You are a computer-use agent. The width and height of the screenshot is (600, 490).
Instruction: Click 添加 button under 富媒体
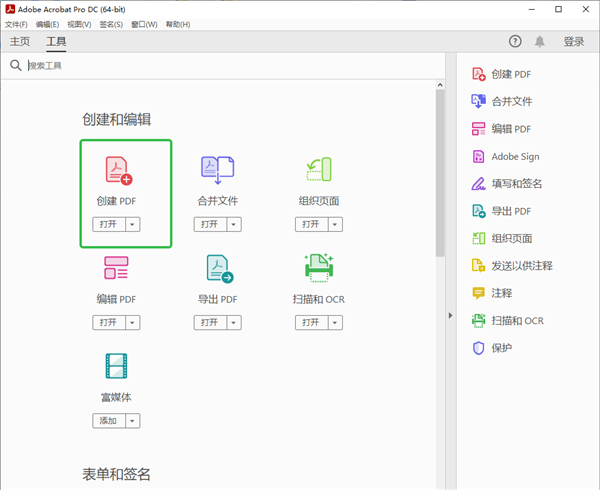(x=109, y=421)
